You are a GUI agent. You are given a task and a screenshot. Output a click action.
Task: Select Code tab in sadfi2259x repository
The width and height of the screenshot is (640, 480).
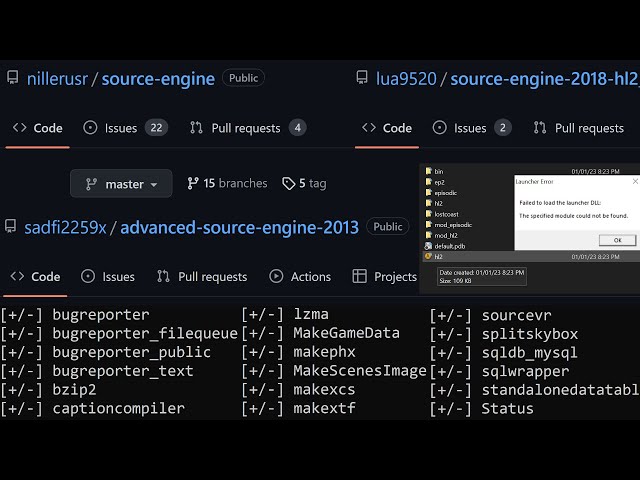point(35,277)
